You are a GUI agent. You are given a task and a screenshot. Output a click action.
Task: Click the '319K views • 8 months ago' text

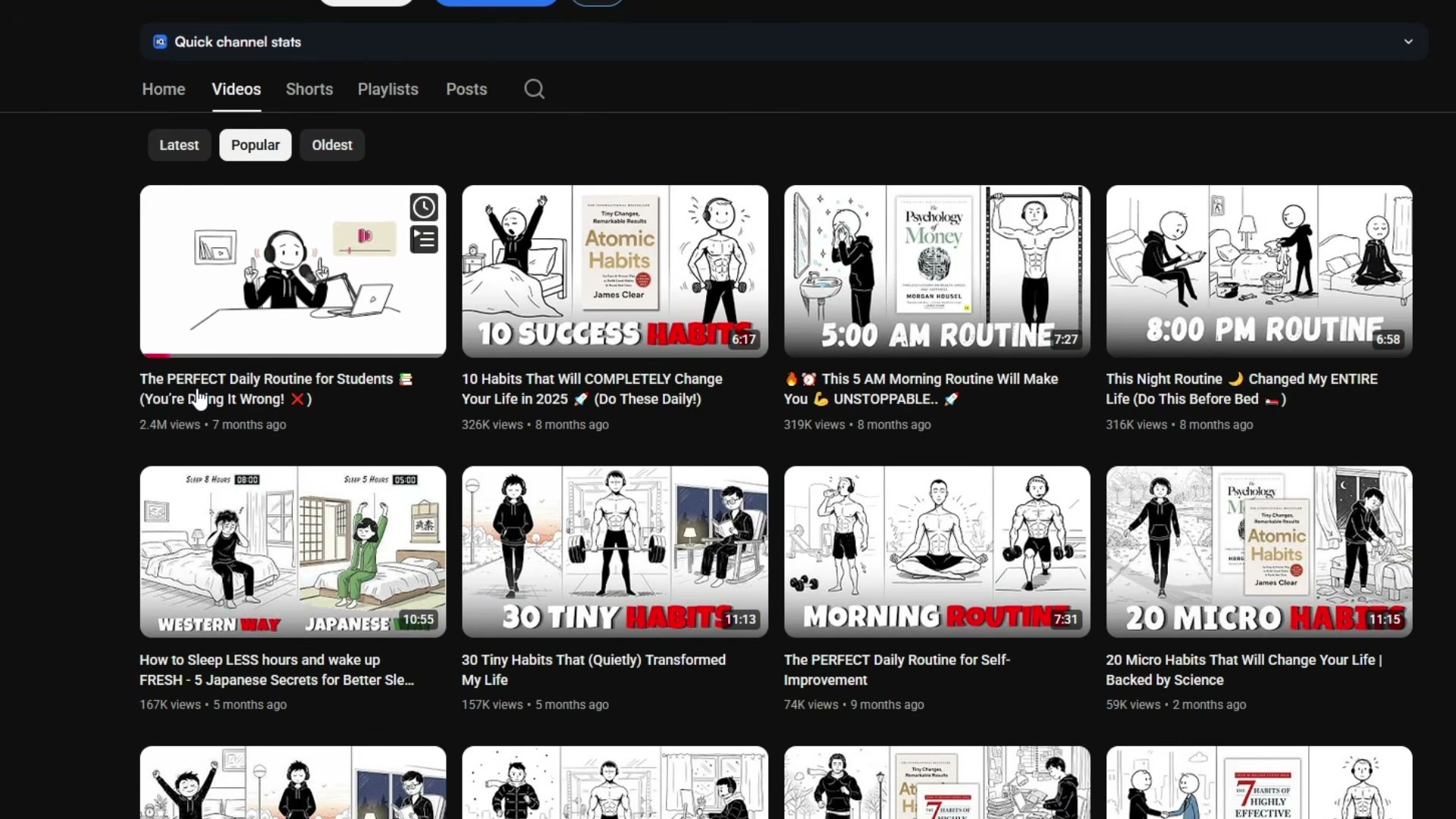point(858,425)
